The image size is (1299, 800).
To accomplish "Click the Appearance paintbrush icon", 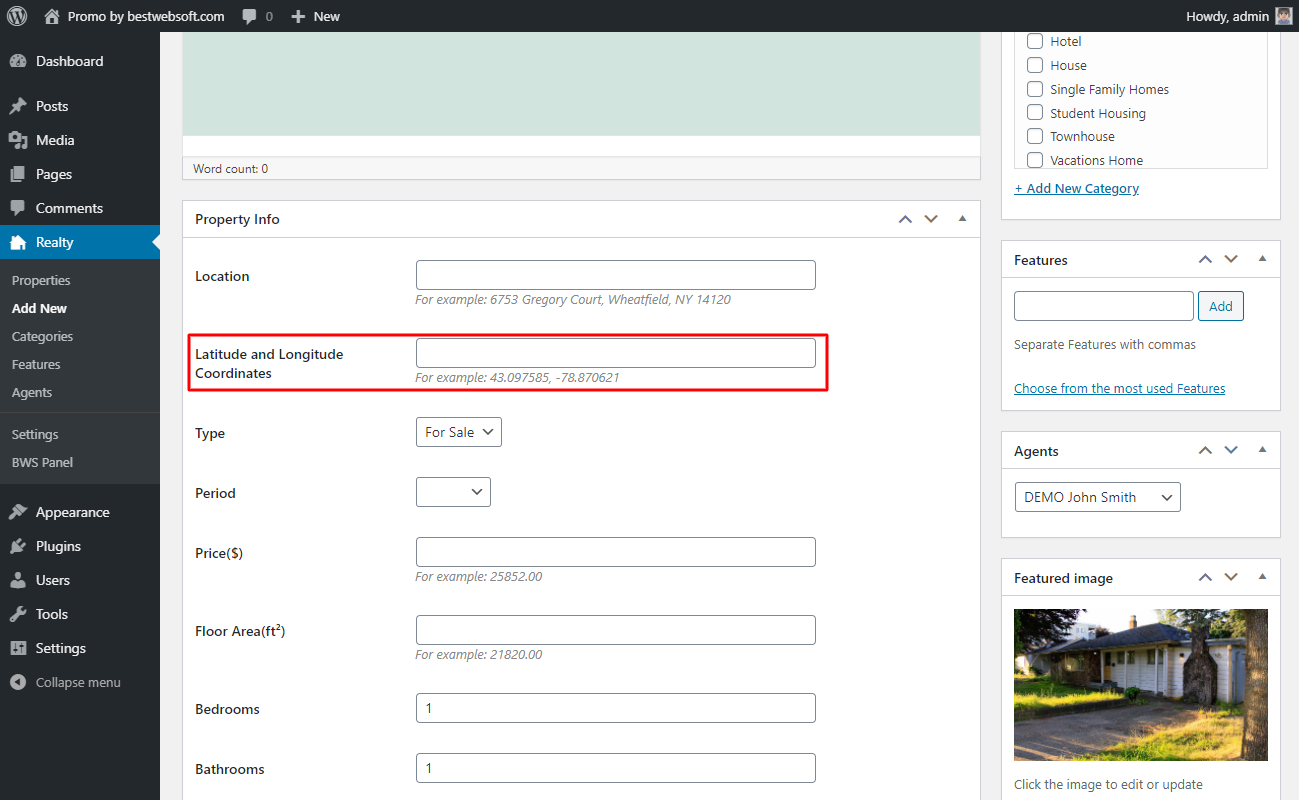I will (x=18, y=512).
